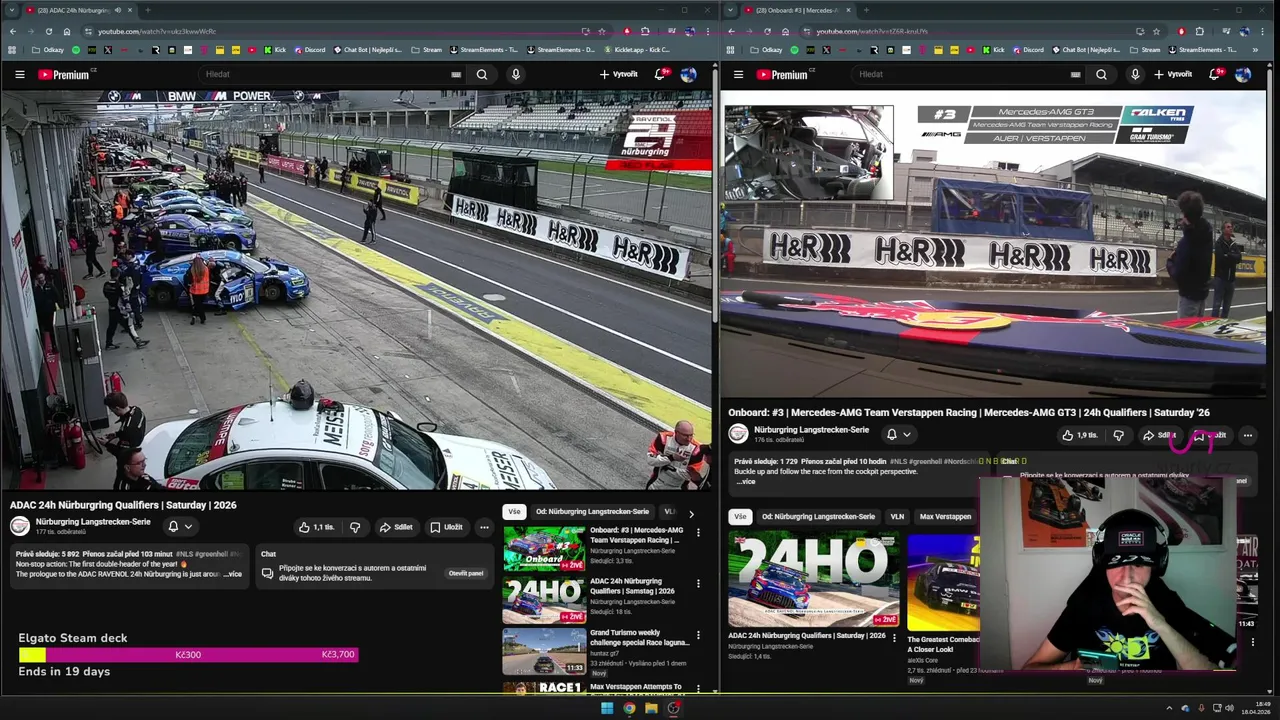Open extensions puzzle icon in right browser
The image size is (1280, 720).
click(x=1200, y=31)
